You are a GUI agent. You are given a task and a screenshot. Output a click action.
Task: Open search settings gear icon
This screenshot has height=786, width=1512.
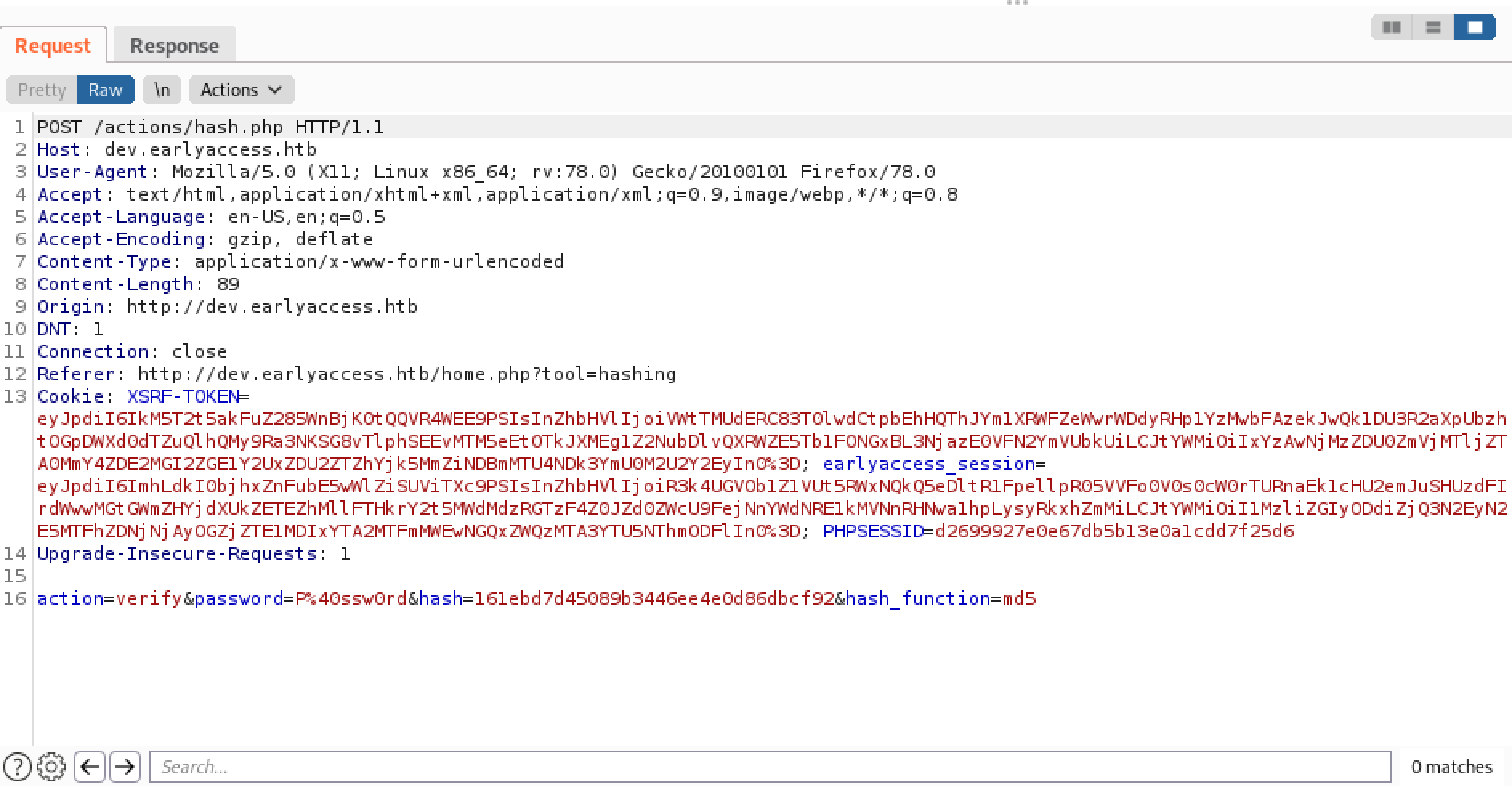pos(51,767)
